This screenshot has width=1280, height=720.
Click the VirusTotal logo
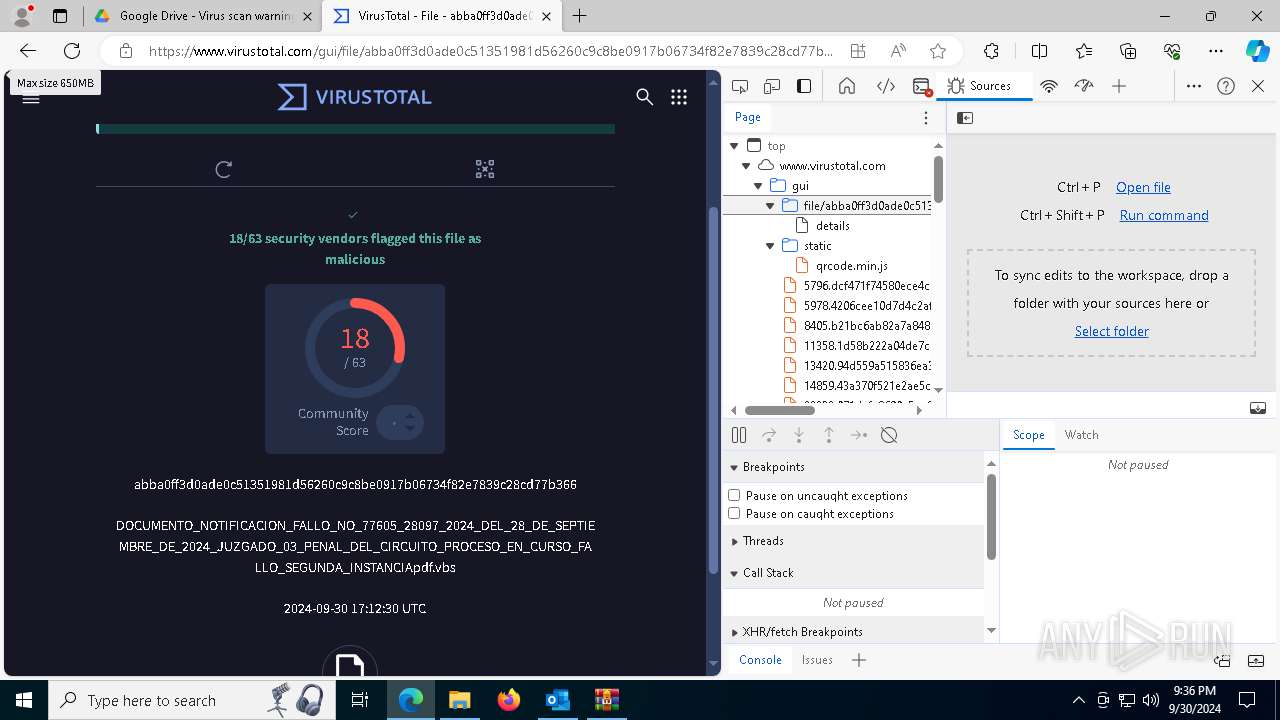355,97
